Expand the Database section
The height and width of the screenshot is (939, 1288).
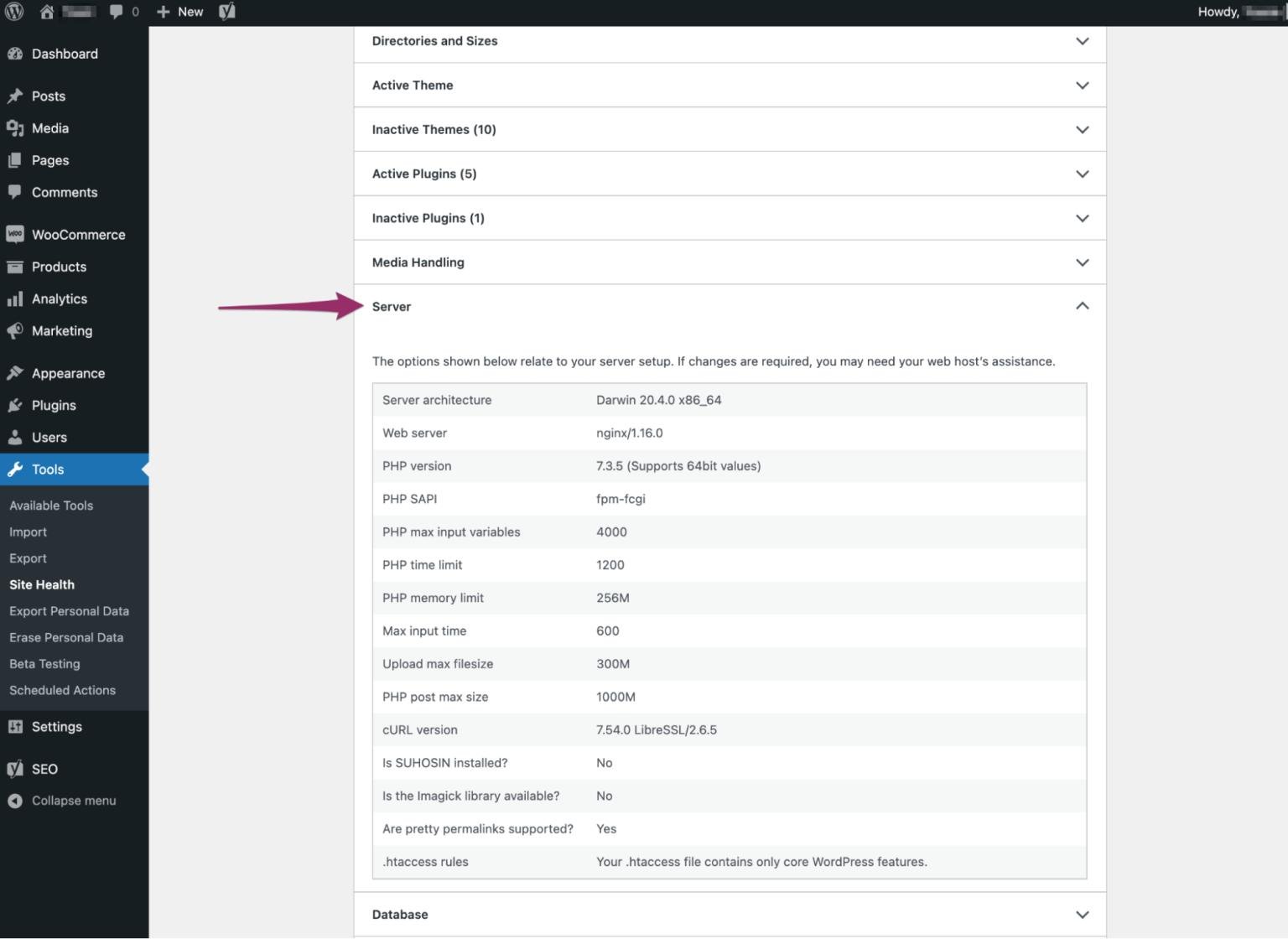tap(730, 915)
